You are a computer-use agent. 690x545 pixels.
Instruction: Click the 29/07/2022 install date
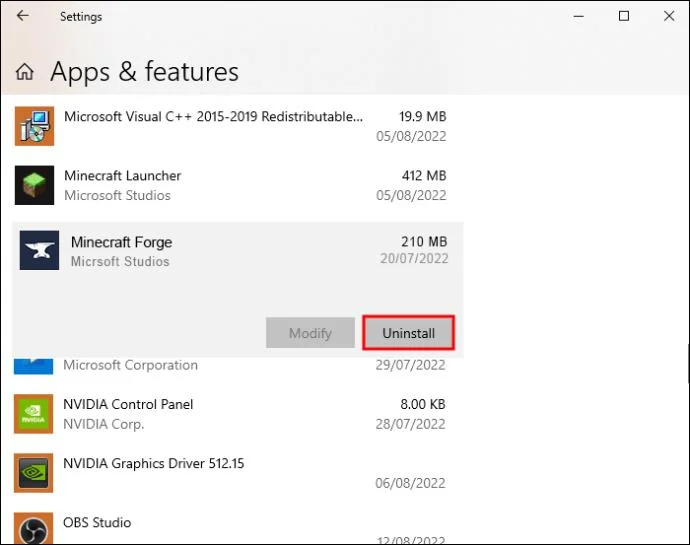click(410, 365)
